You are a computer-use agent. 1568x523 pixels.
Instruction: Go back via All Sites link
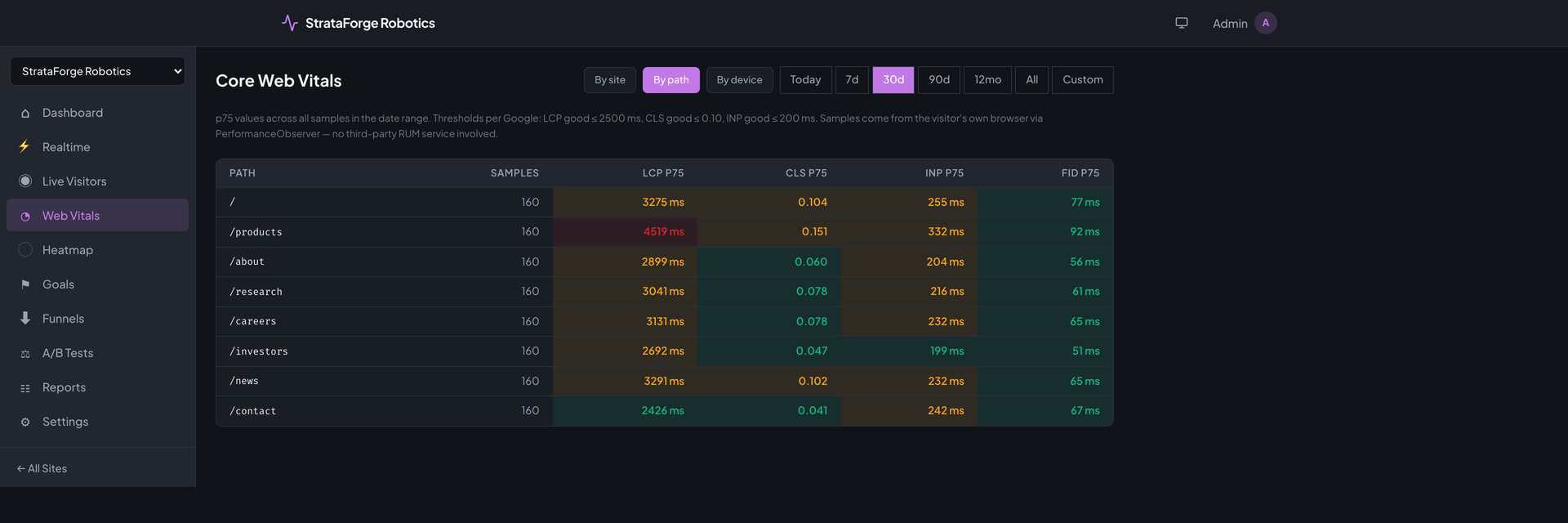point(42,468)
